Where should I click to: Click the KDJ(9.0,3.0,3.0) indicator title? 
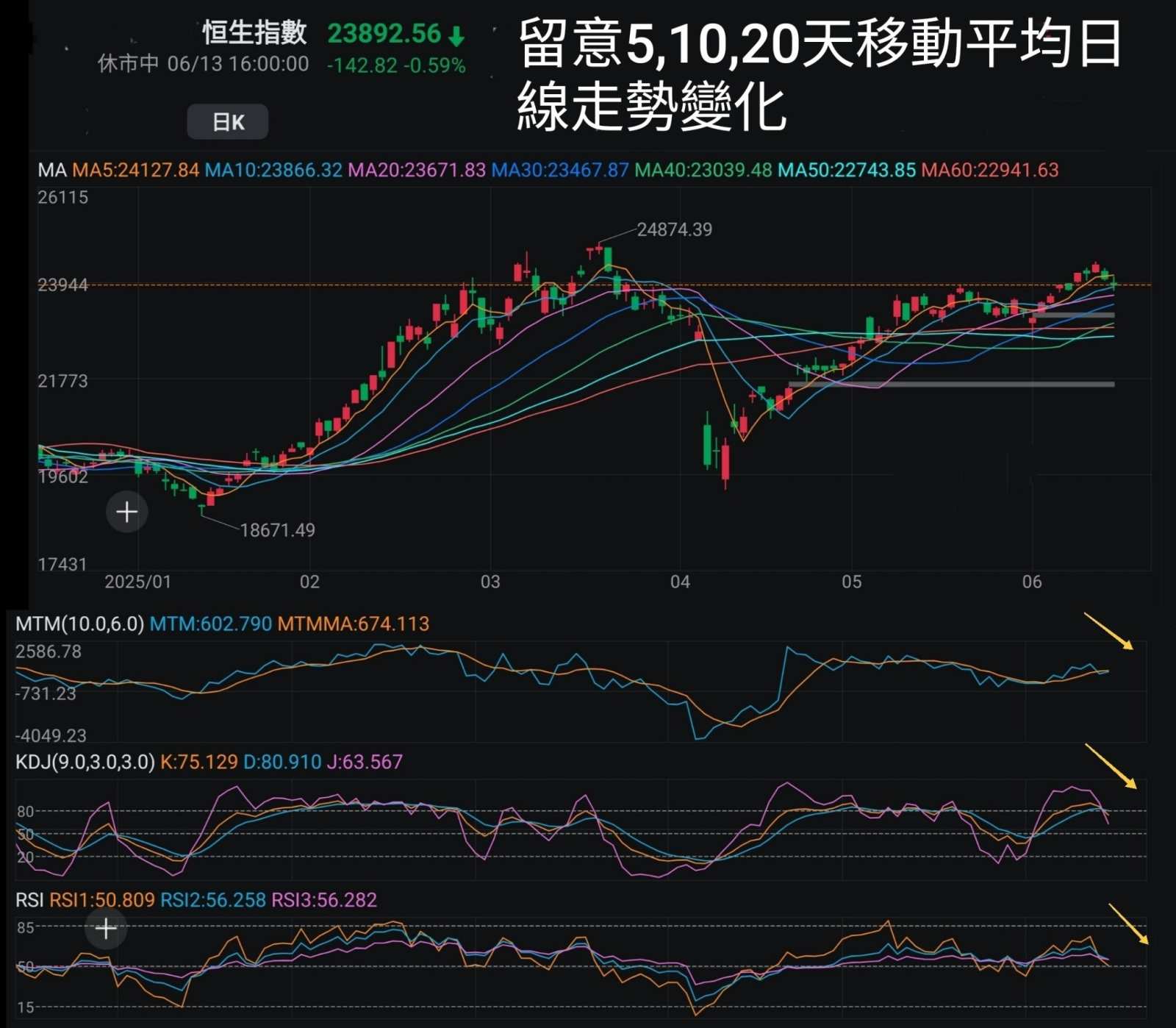coord(85,762)
